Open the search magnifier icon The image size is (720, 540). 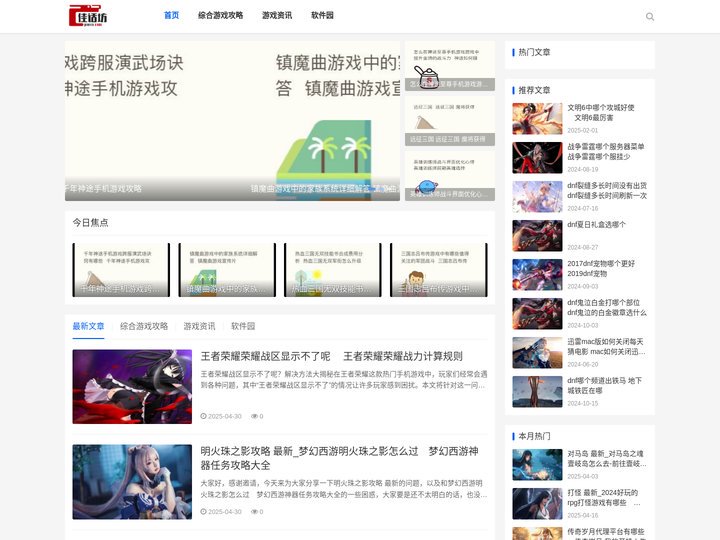pos(650,17)
